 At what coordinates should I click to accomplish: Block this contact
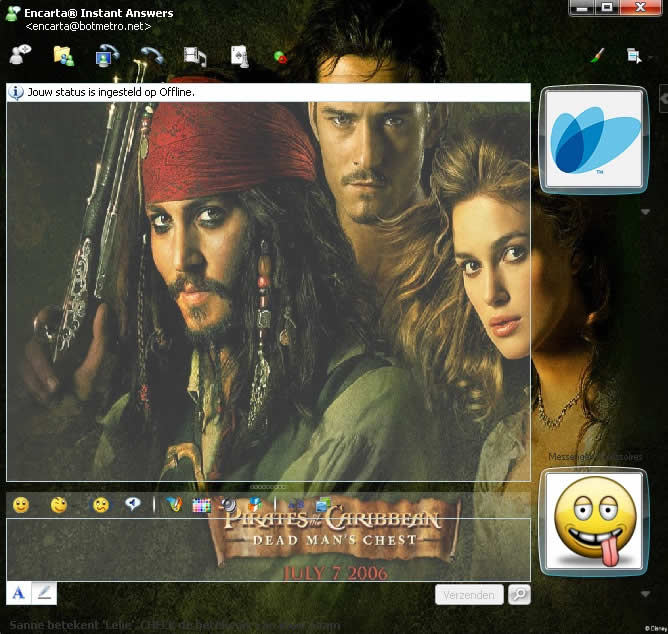tap(280, 57)
